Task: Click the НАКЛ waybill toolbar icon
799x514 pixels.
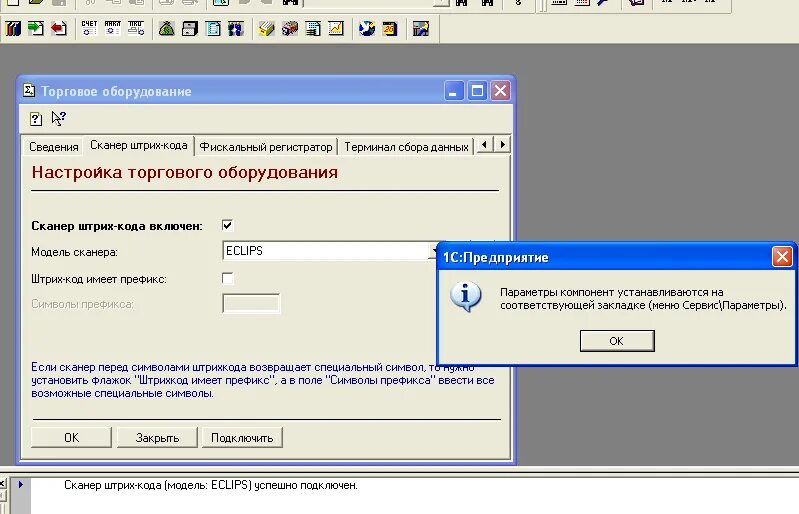Action: point(112,29)
